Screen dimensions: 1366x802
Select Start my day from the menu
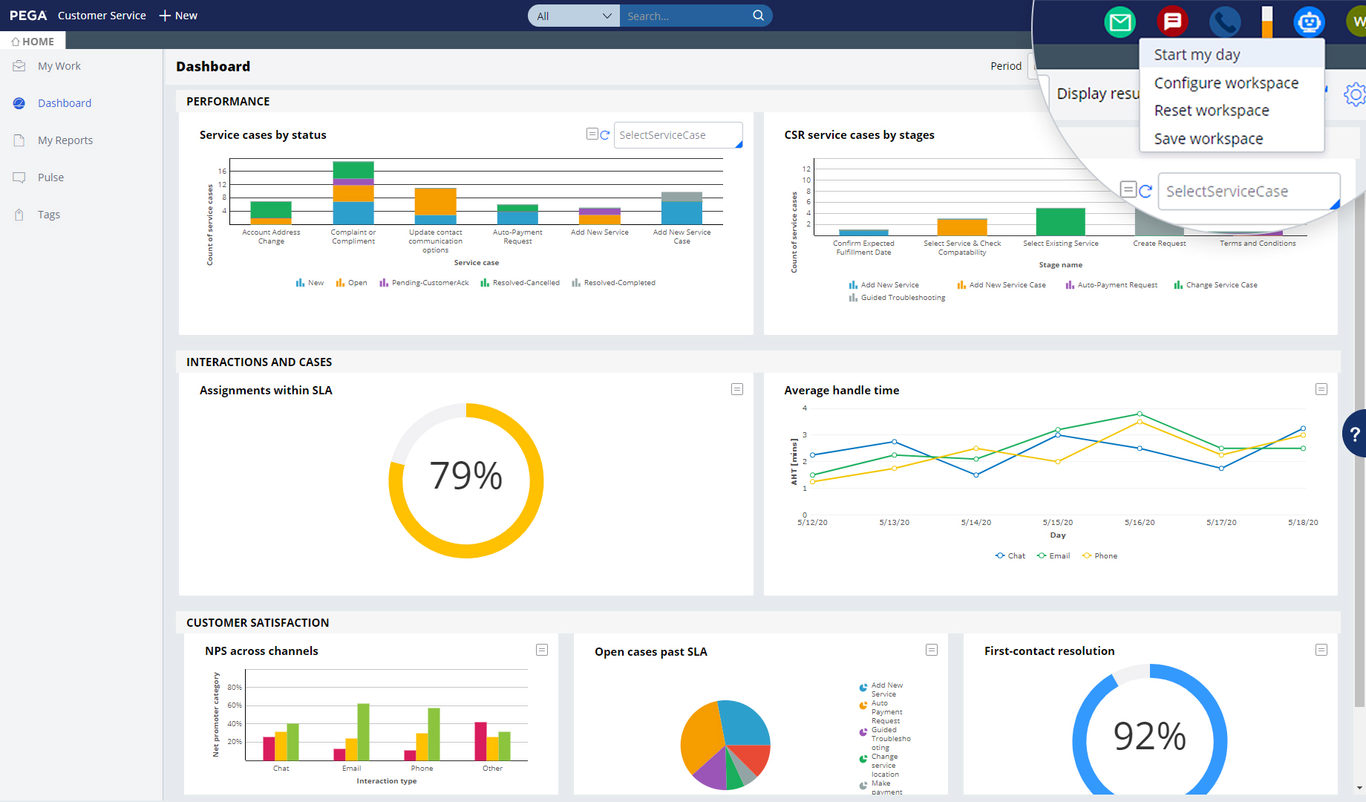[1196, 54]
